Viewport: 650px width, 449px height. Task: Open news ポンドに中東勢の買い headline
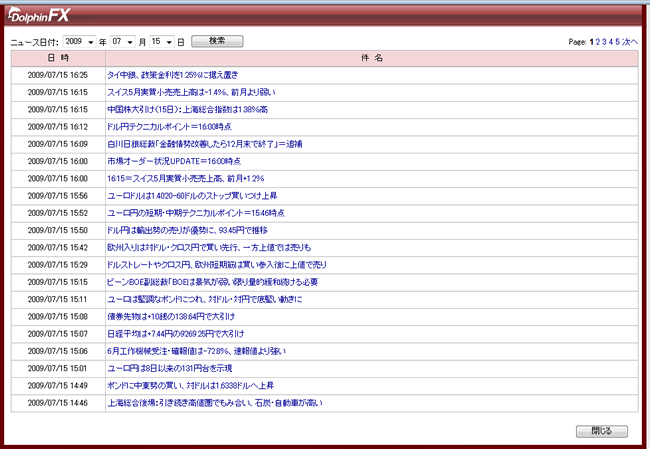click(191, 386)
